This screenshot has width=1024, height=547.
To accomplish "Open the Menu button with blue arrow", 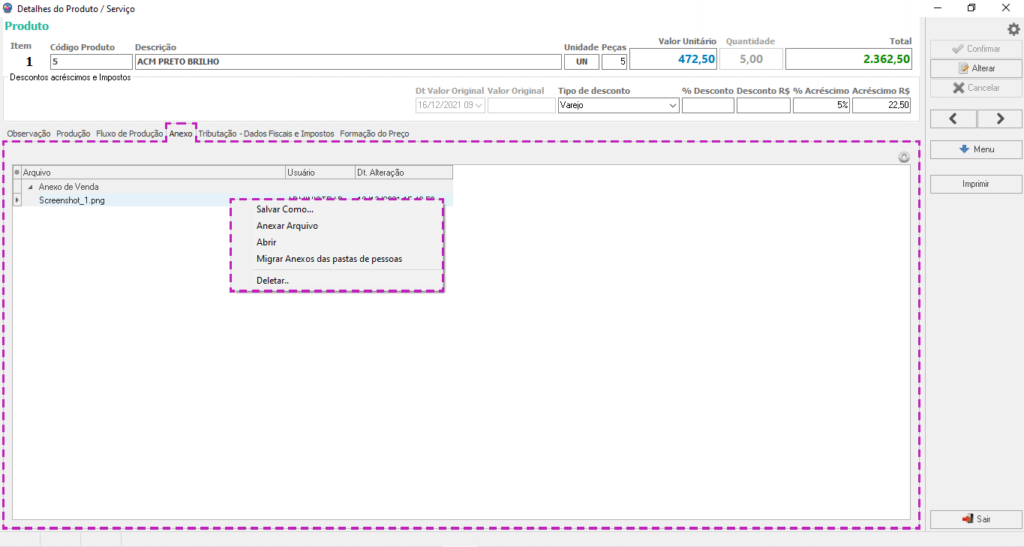I will 976,149.
